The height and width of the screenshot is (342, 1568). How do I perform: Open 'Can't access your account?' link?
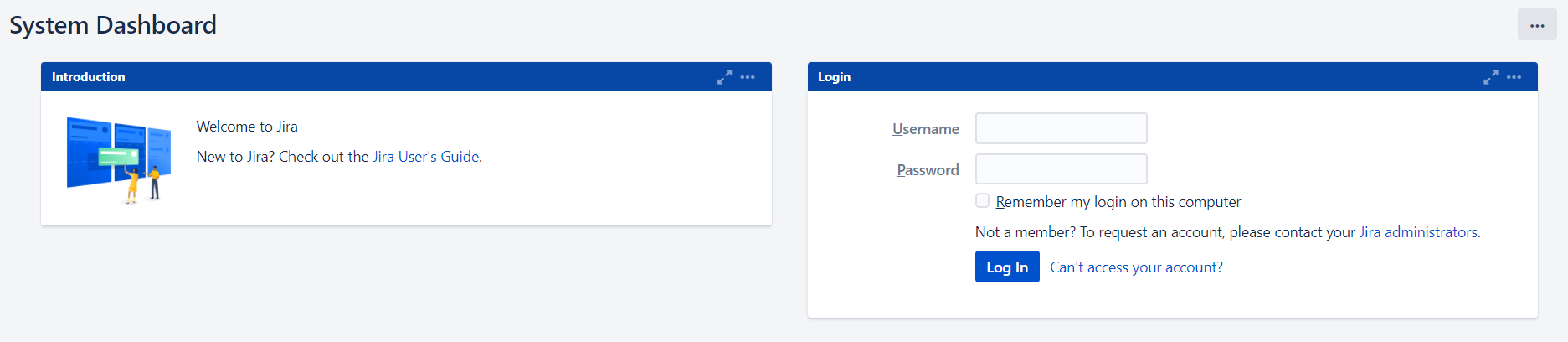pos(1136,267)
